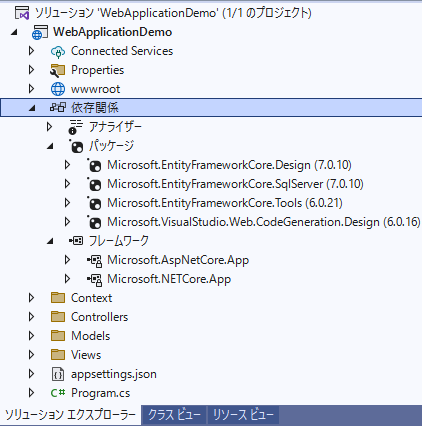The image size is (422, 426).
Task: Click the Views folder icon
Action: click(x=58, y=355)
